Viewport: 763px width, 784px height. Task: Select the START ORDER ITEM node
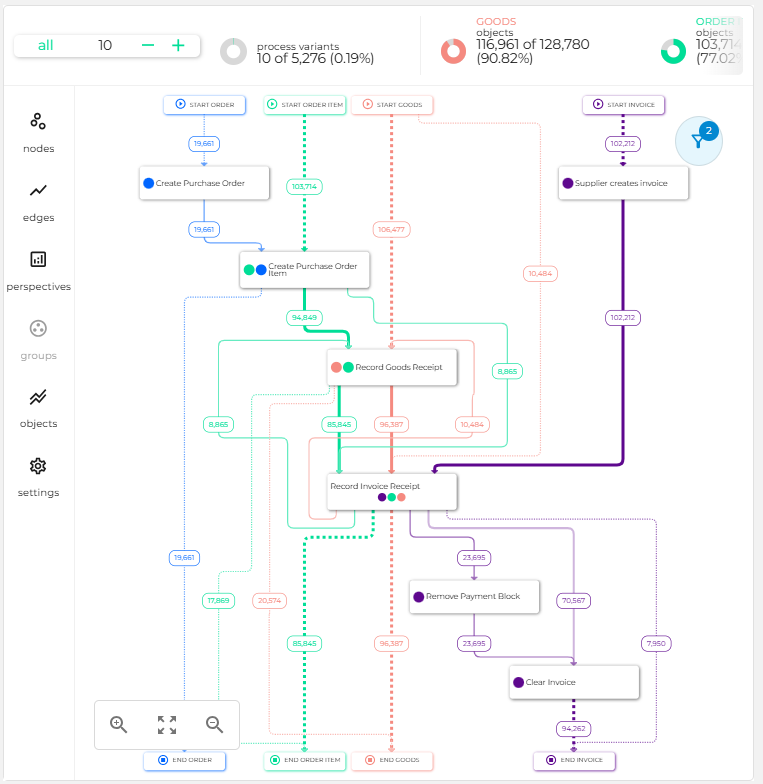tap(304, 104)
